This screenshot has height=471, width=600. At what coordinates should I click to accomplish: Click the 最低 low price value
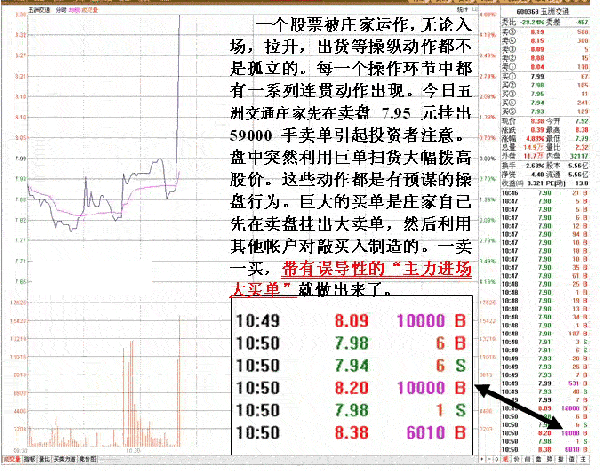582,139
